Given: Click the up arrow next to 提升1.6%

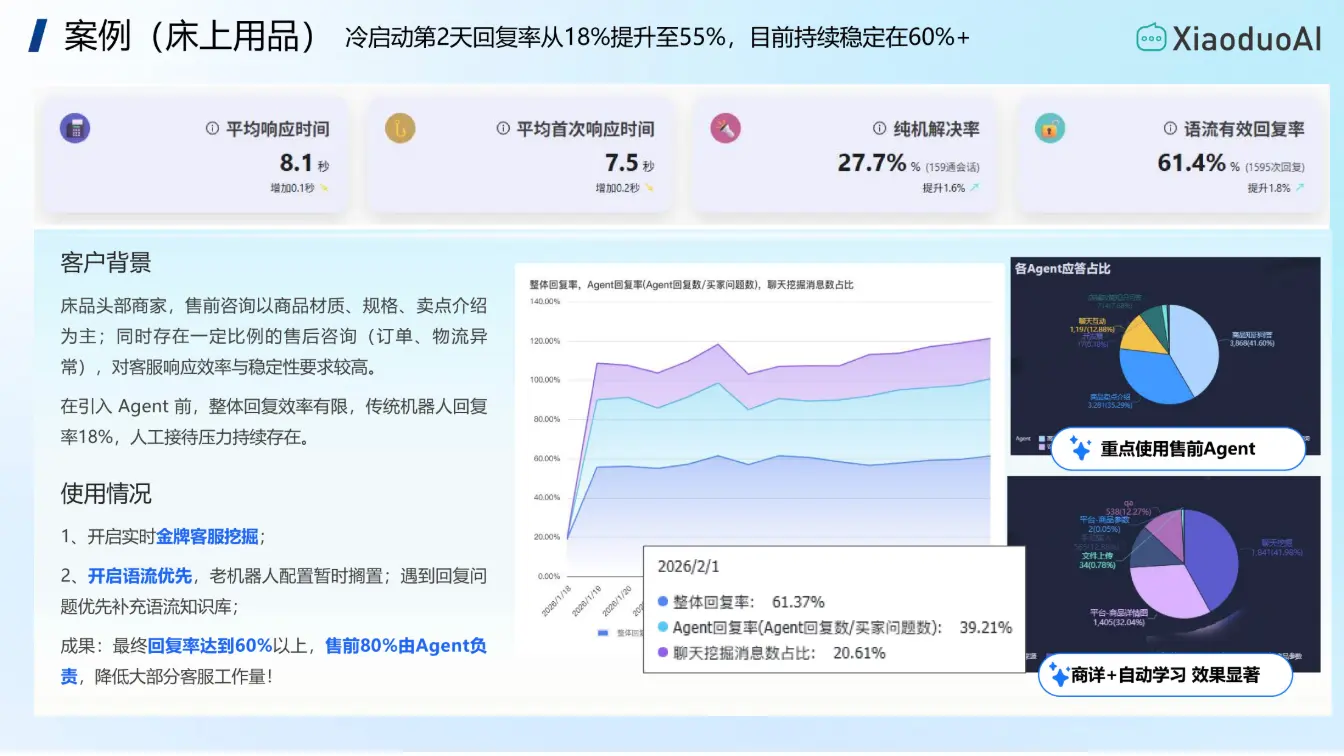Looking at the screenshot, I should tap(974, 188).
